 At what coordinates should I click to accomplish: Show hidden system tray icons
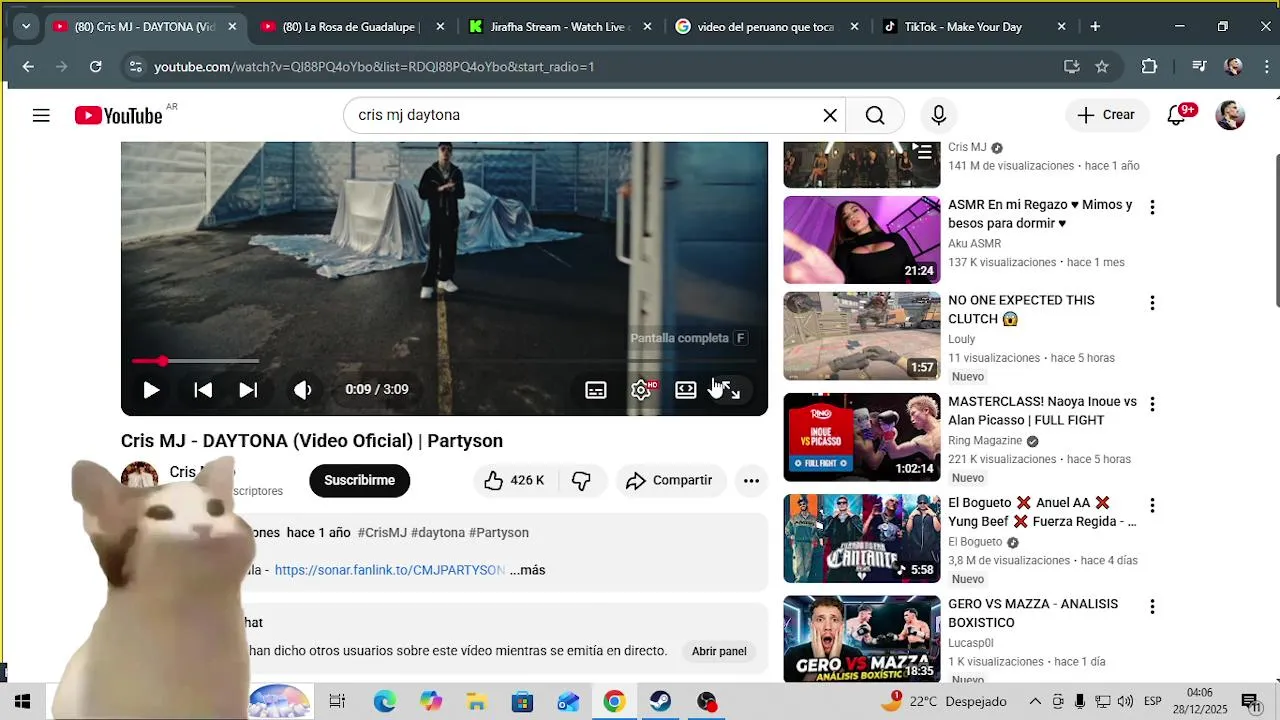1035,702
